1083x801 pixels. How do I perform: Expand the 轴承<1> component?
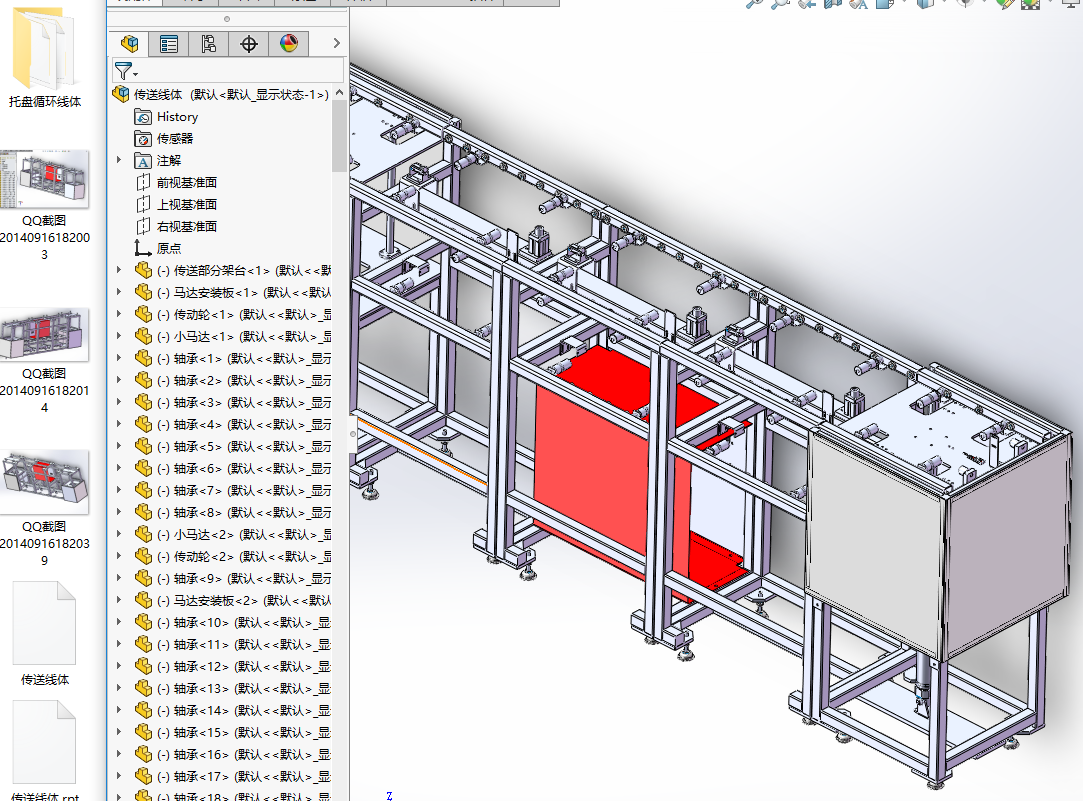pyautogui.click(x=119, y=358)
